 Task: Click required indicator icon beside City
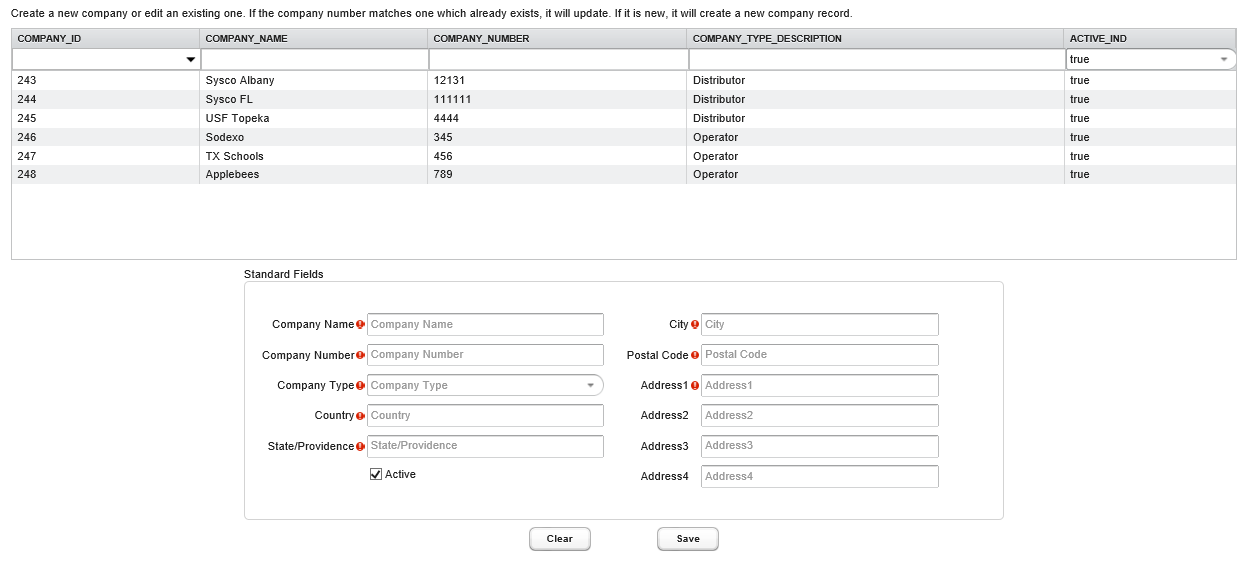pyautogui.click(x=694, y=325)
